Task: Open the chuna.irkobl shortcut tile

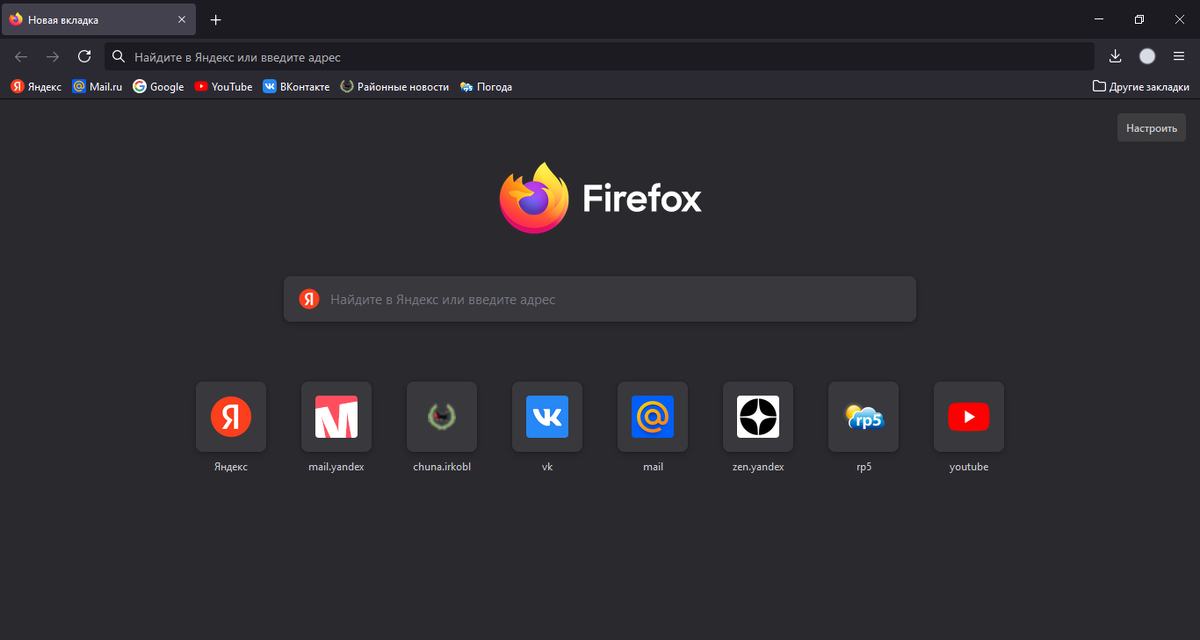Action: pos(441,417)
